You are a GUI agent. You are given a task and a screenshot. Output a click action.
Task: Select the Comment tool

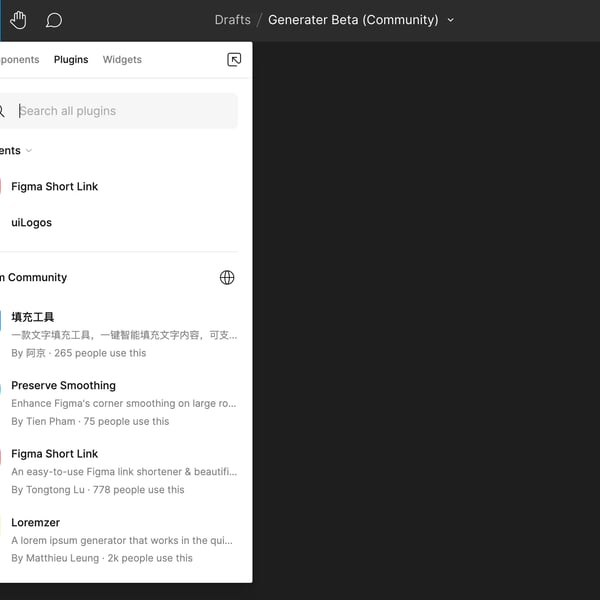tap(54, 20)
